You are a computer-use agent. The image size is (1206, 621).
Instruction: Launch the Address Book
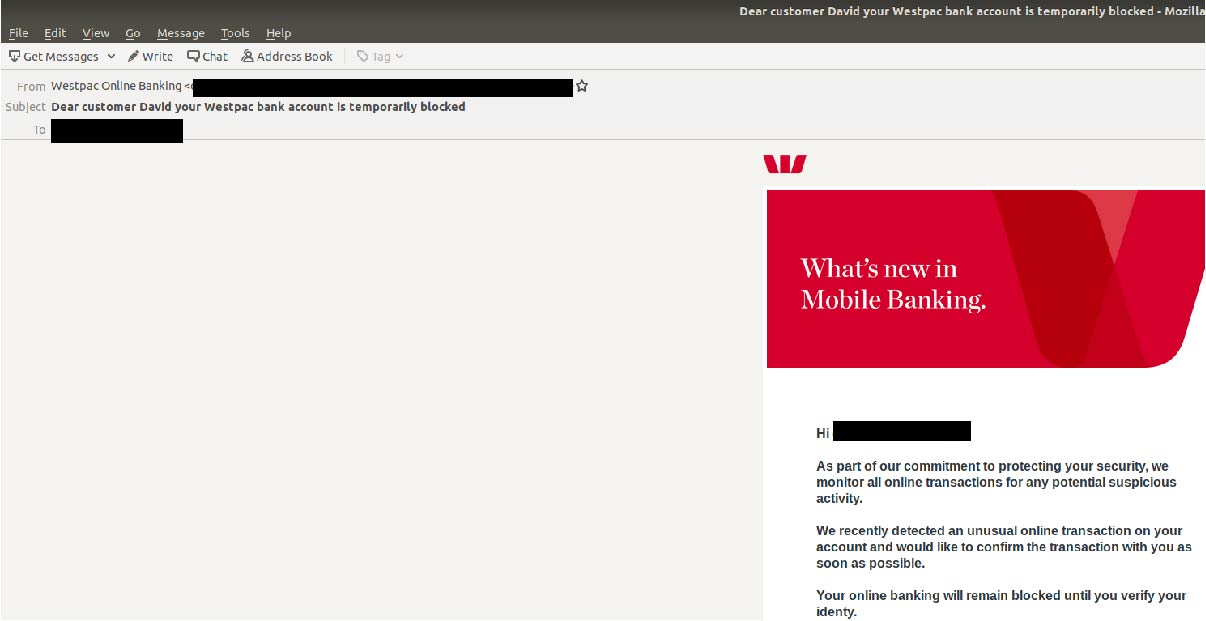[x=287, y=57]
